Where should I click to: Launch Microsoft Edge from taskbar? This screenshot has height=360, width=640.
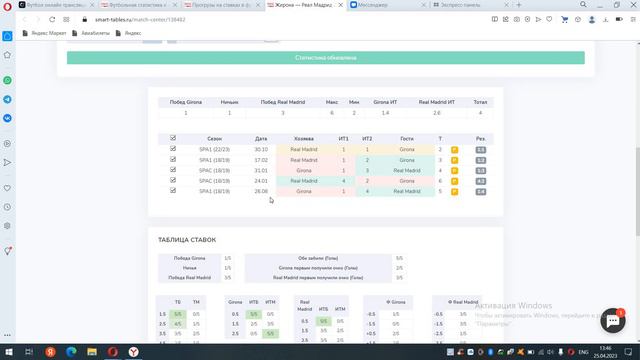click(x=71, y=351)
